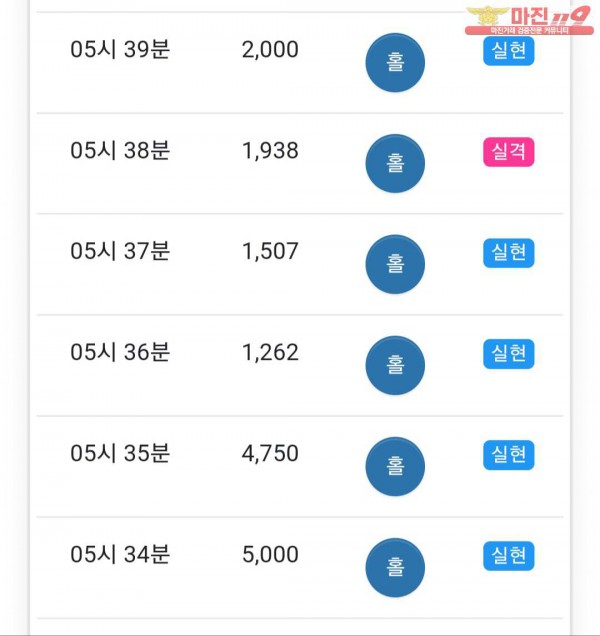This screenshot has width=600, height=636.
Task: Select the 실현 badge in 05시 39분 row
Action: (508, 51)
